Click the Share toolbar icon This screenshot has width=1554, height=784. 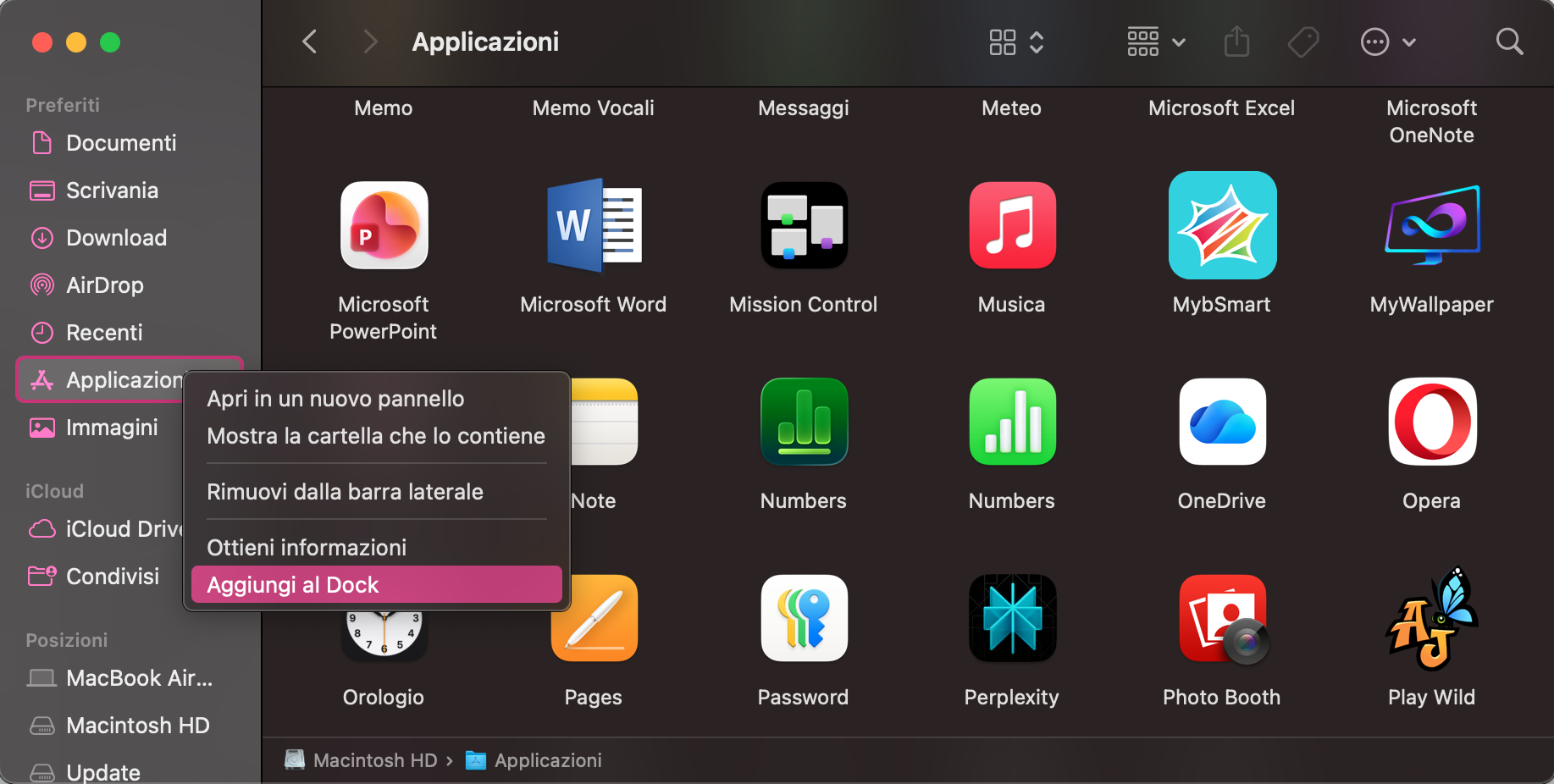tap(1236, 41)
